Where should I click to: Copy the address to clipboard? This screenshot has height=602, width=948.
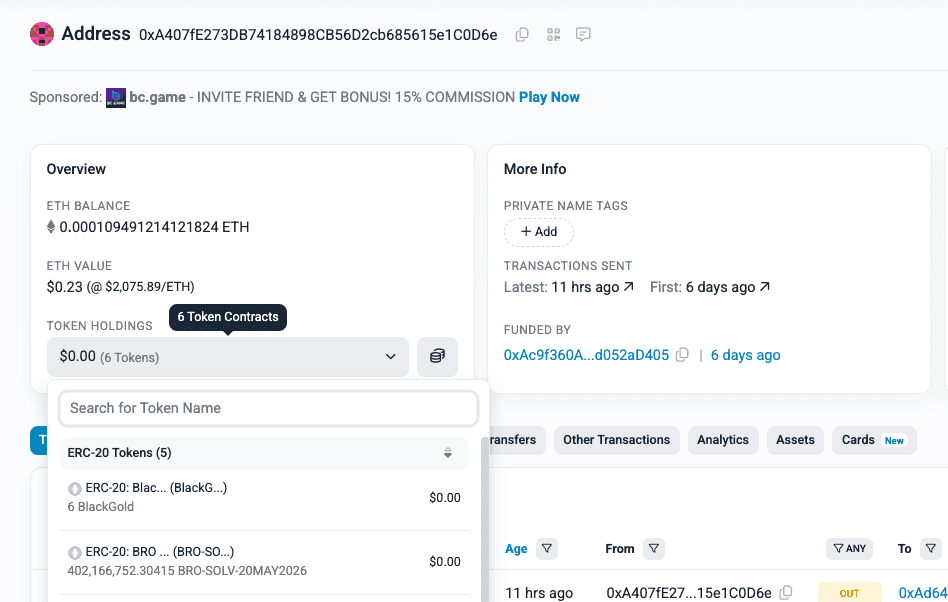click(x=522, y=35)
